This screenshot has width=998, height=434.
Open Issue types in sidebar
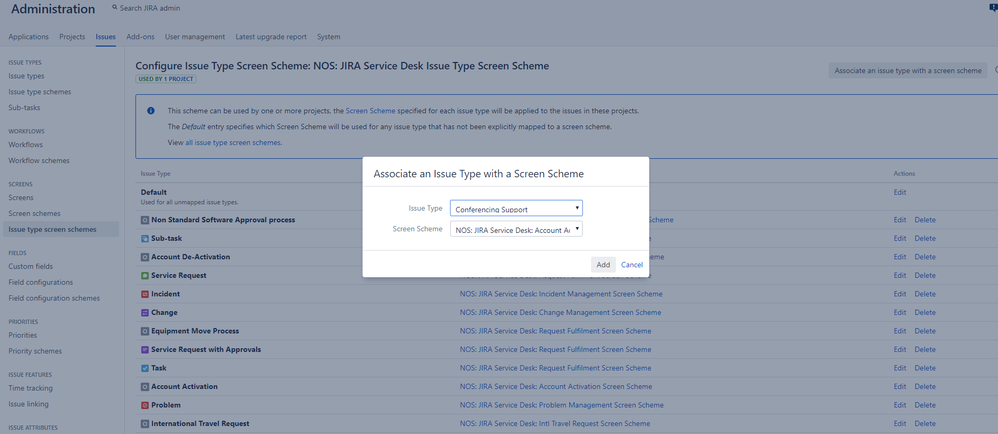point(26,76)
